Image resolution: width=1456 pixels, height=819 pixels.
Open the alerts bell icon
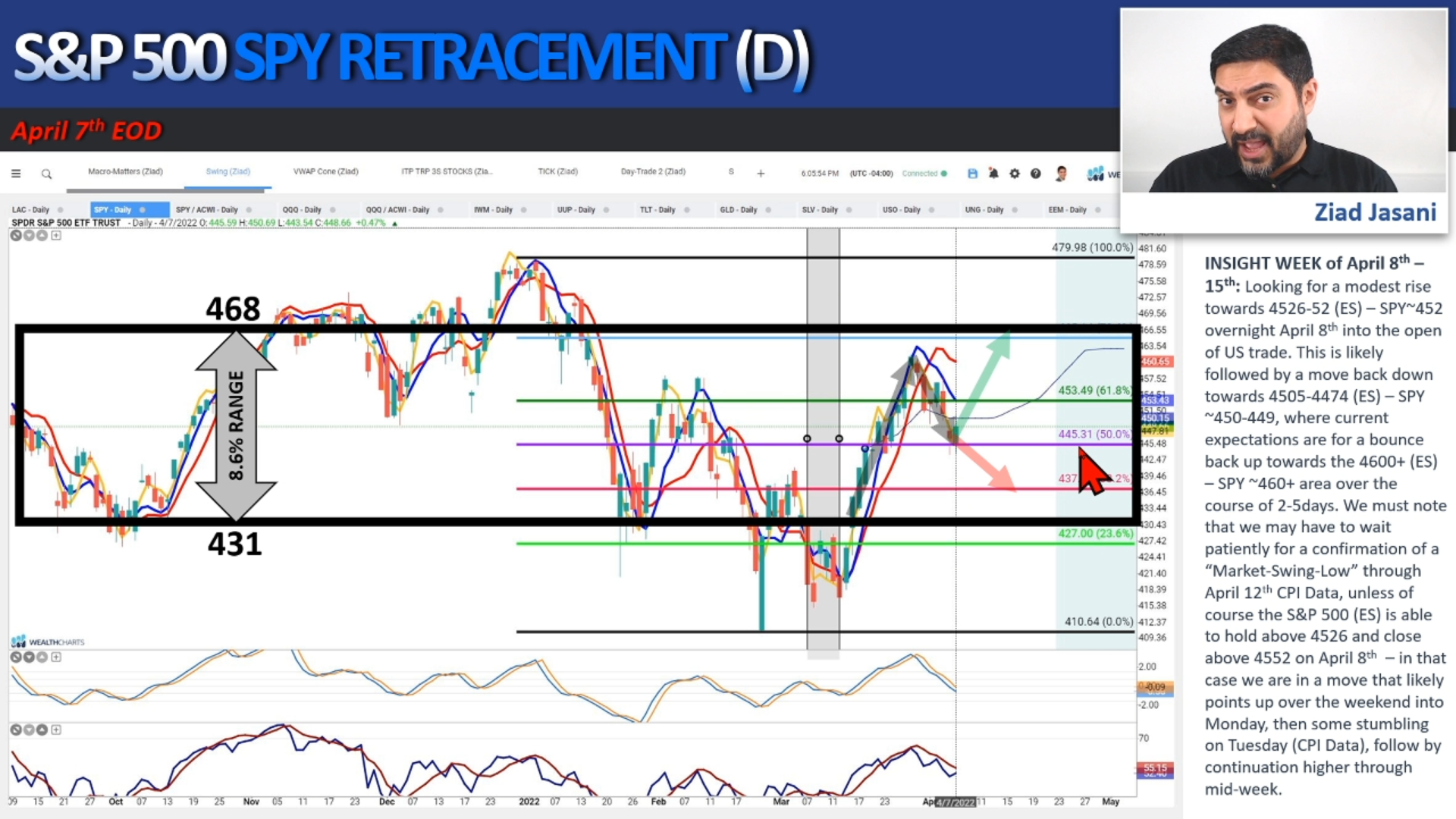993,174
